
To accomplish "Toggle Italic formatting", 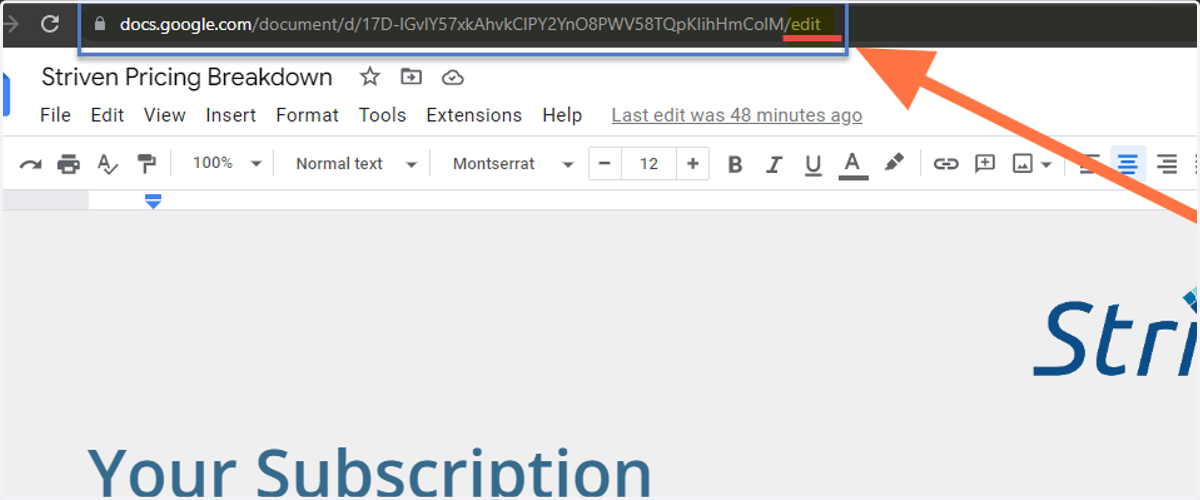I will pyautogui.click(x=773, y=164).
